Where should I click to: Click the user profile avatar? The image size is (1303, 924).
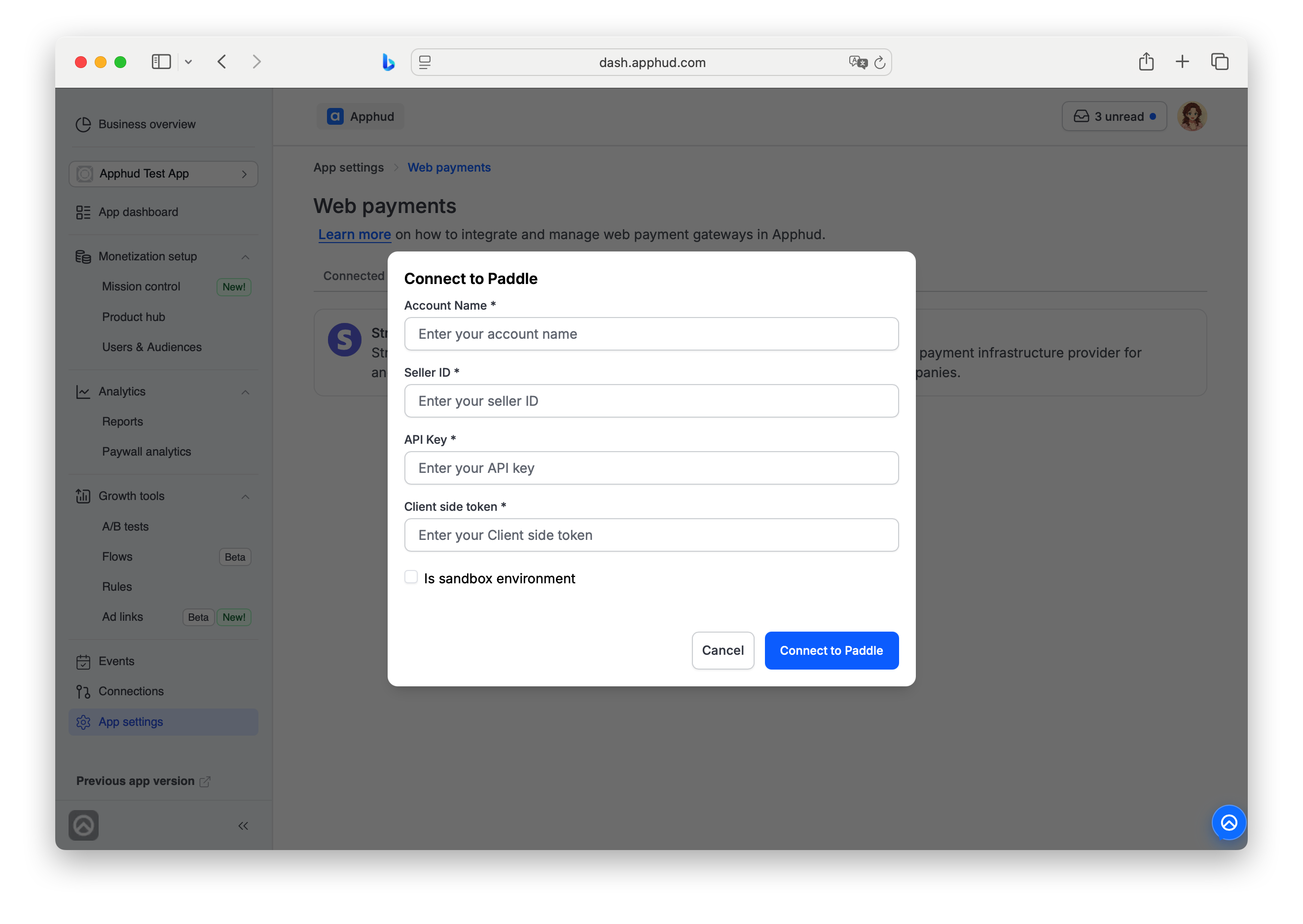pos(1192,116)
